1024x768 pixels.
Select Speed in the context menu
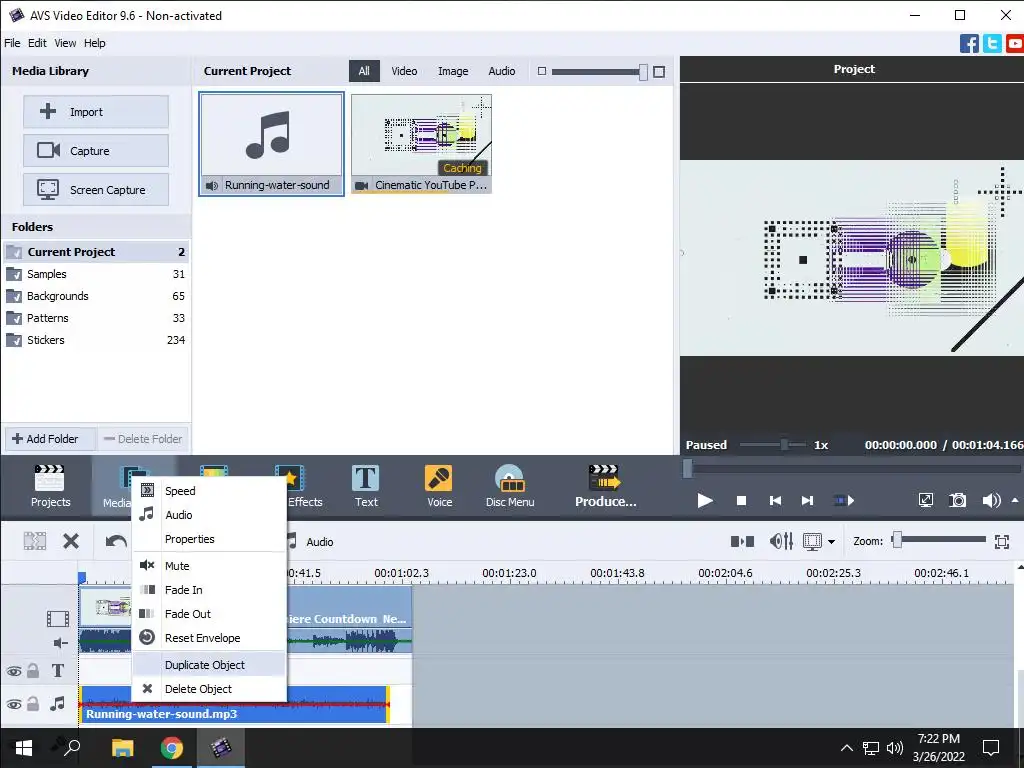pos(209,490)
